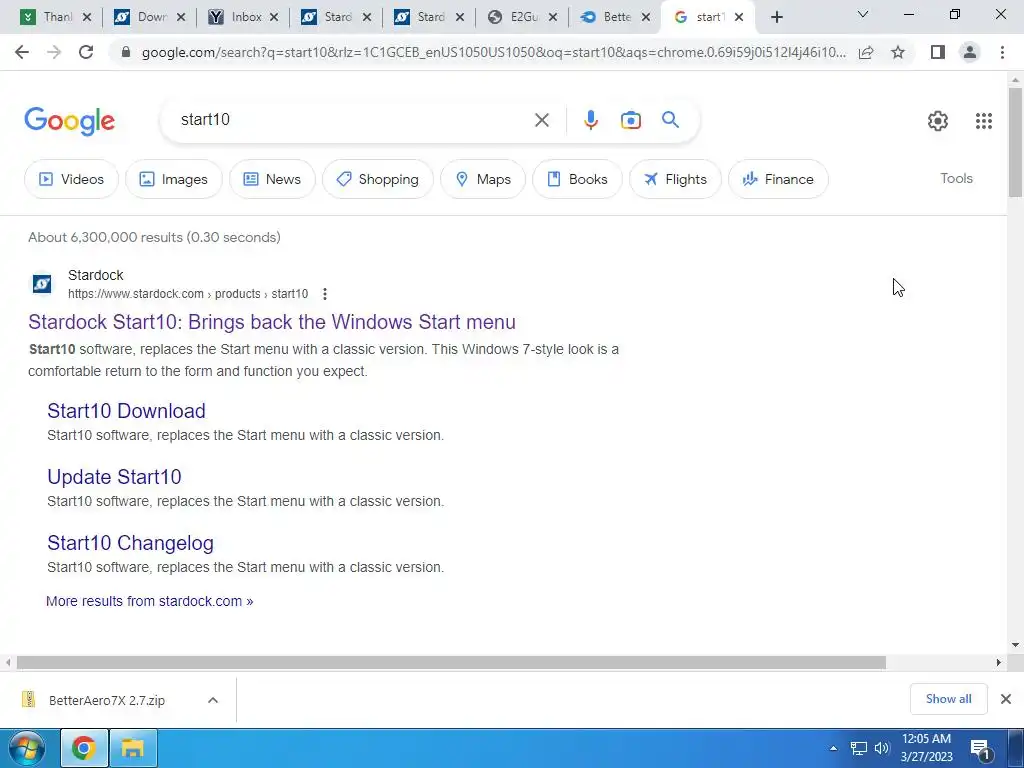Viewport: 1024px width, 768px height.
Task: Click the forward navigation arrow
Action: coord(54,52)
